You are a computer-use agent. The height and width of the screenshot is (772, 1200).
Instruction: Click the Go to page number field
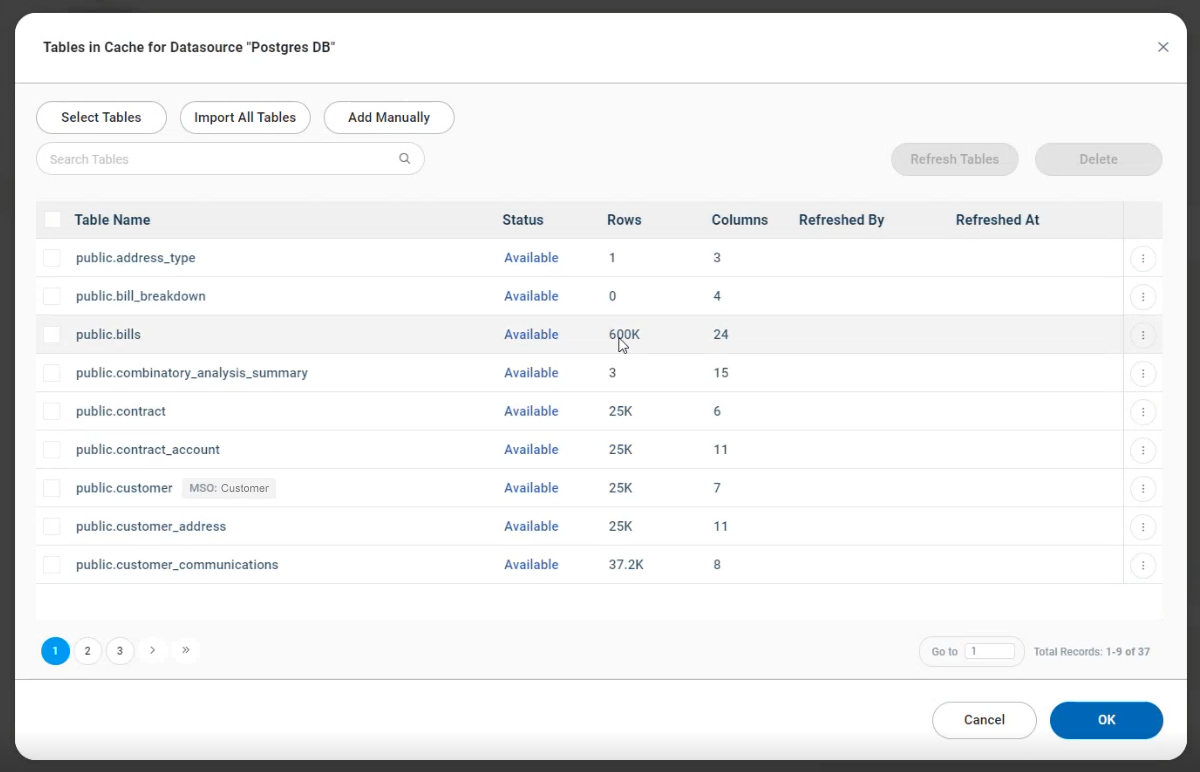tap(990, 652)
